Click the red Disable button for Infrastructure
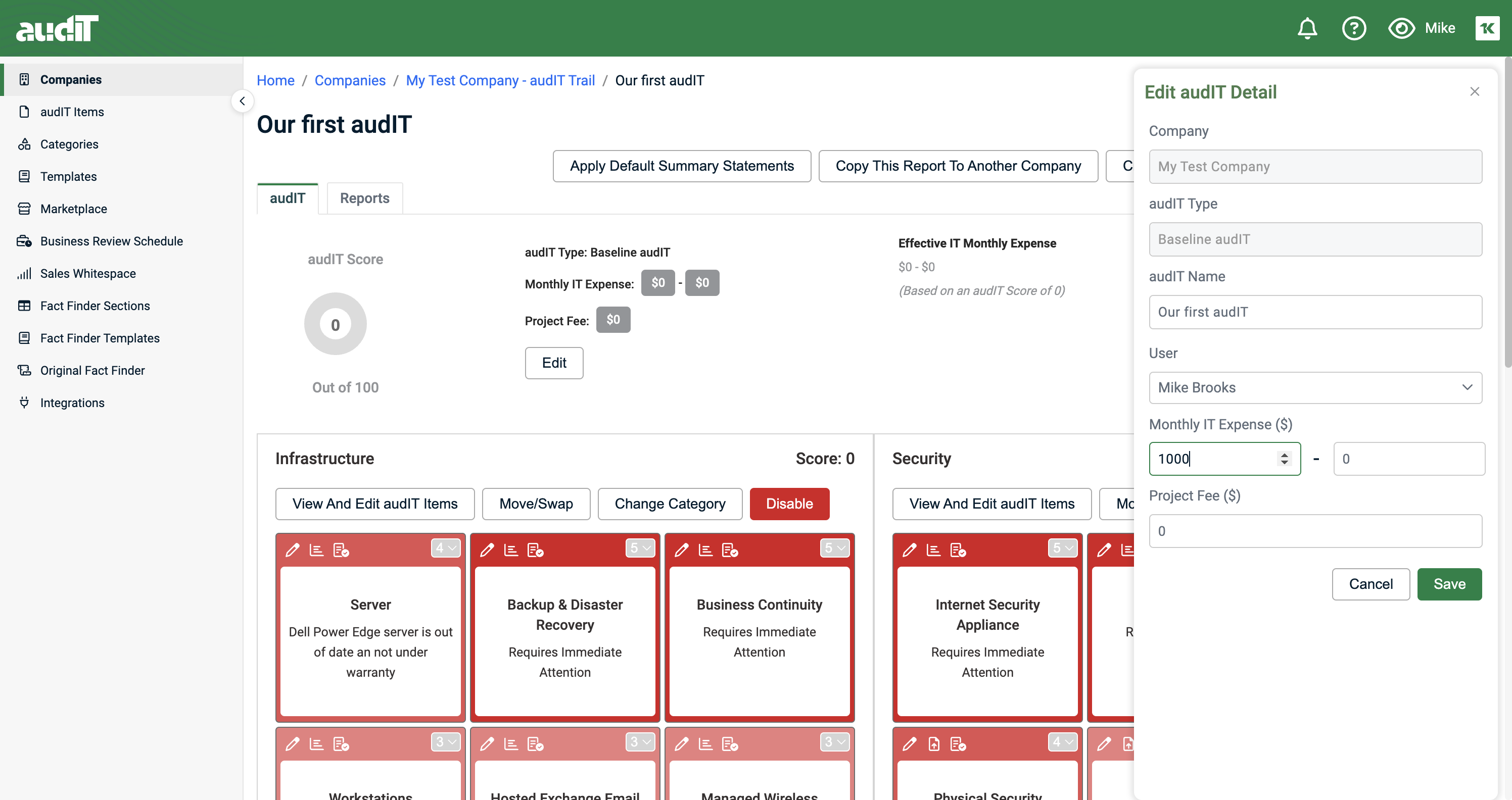The height and width of the screenshot is (800, 1512). (789, 504)
